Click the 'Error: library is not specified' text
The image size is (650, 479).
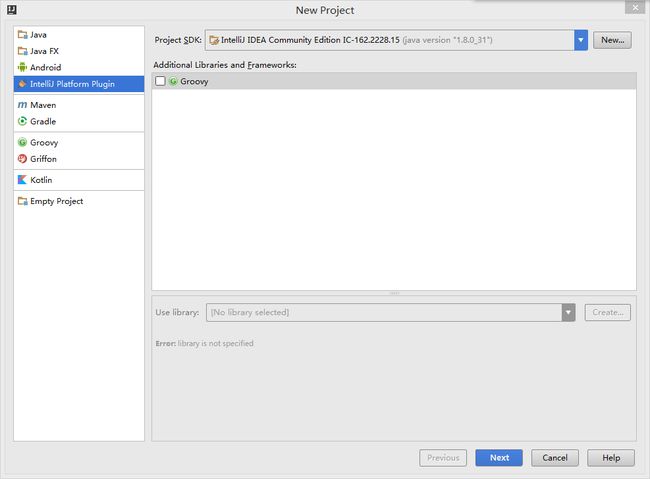(204, 343)
